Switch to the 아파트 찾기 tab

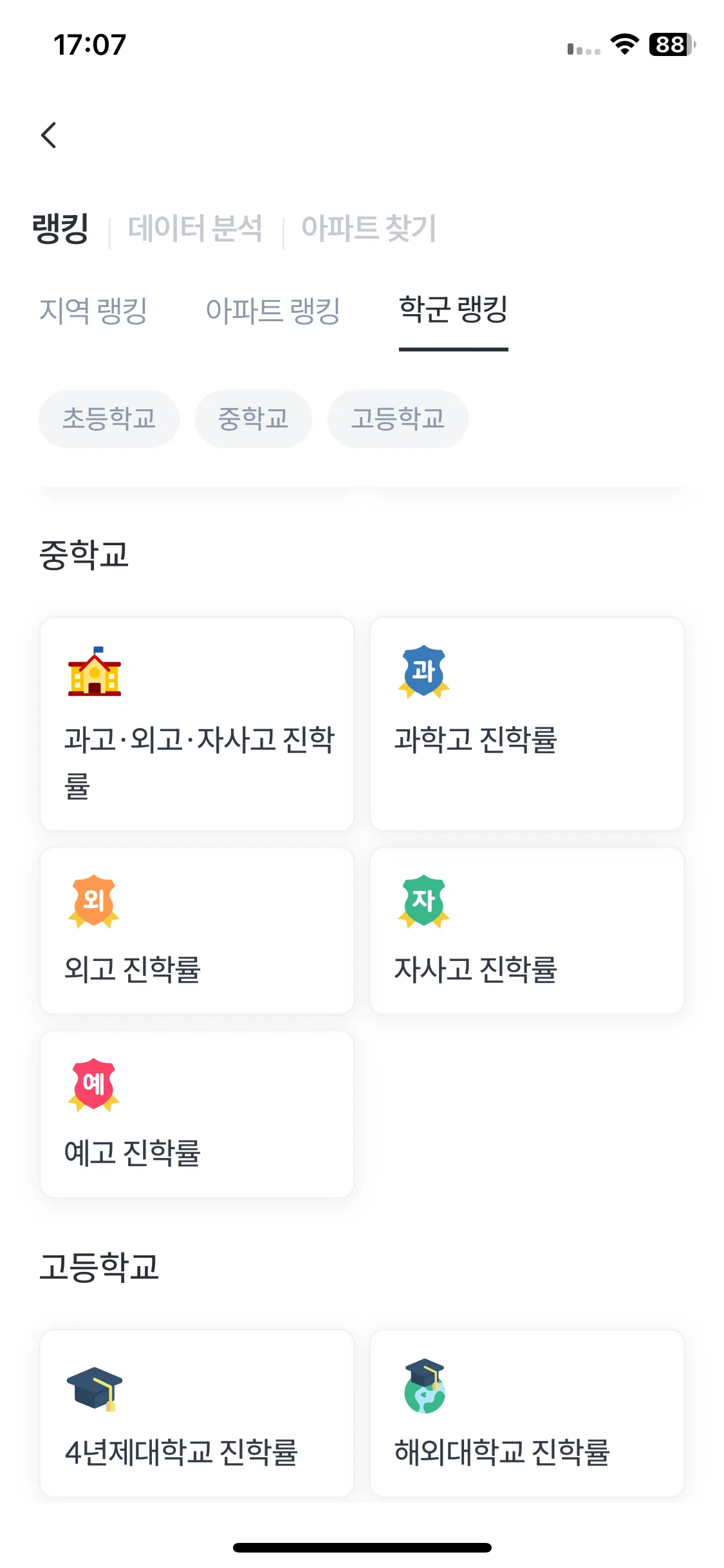pos(369,229)
